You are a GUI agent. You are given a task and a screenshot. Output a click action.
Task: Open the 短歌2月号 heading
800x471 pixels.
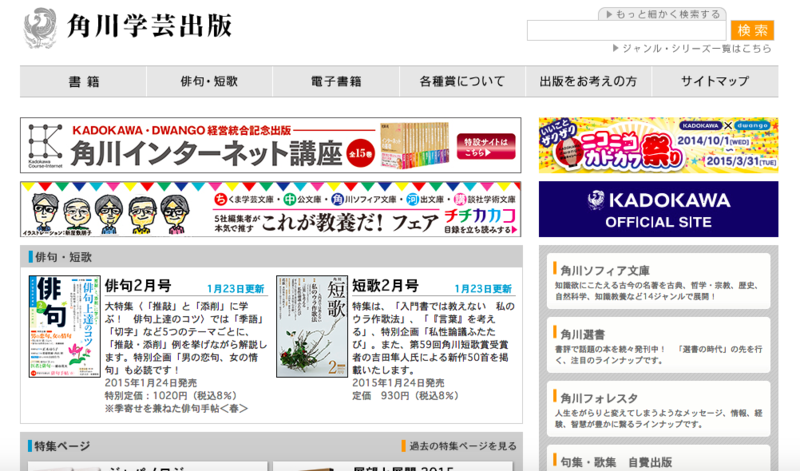[x=385, y=286]
